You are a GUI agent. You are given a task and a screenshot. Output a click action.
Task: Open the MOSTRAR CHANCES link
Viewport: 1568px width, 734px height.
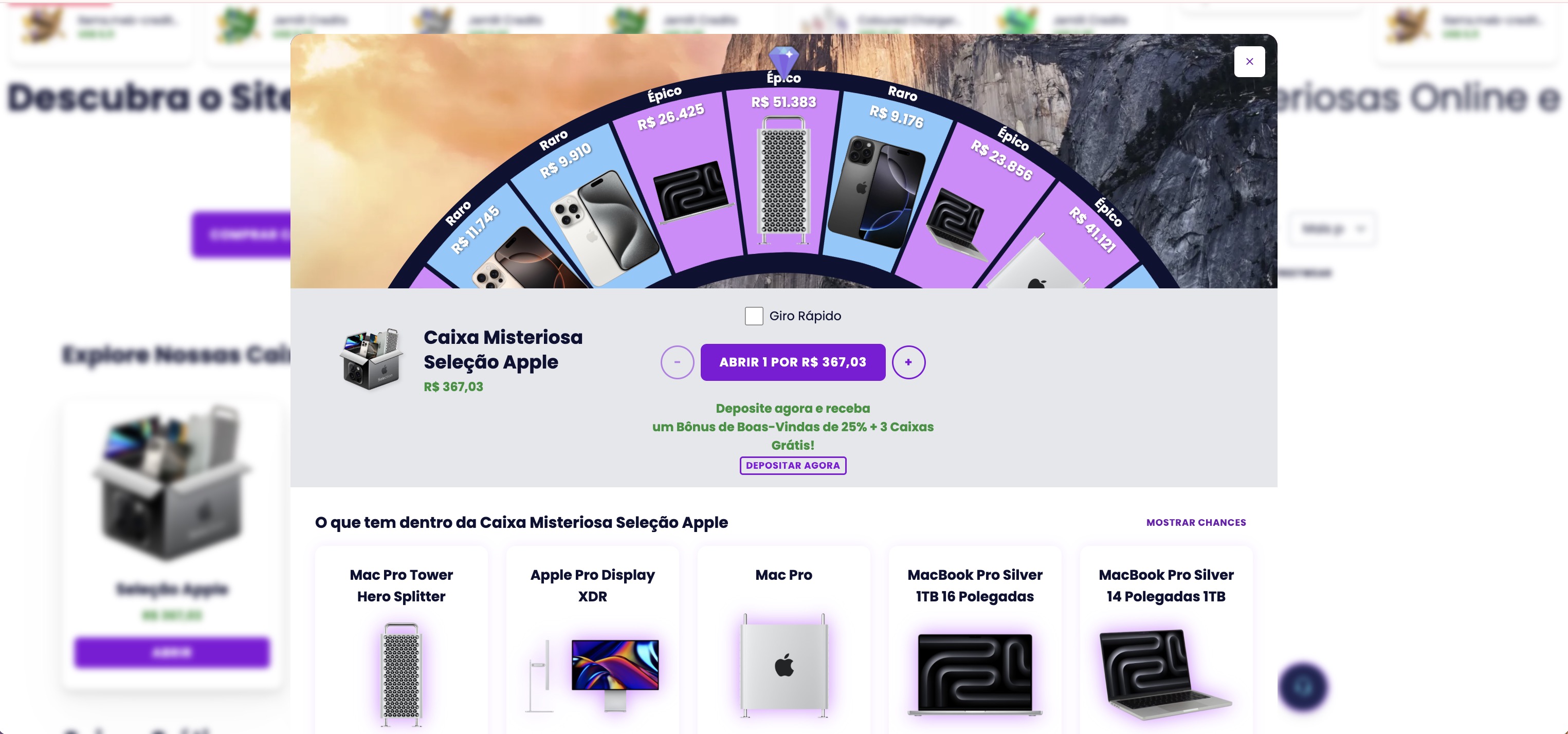1195,522
